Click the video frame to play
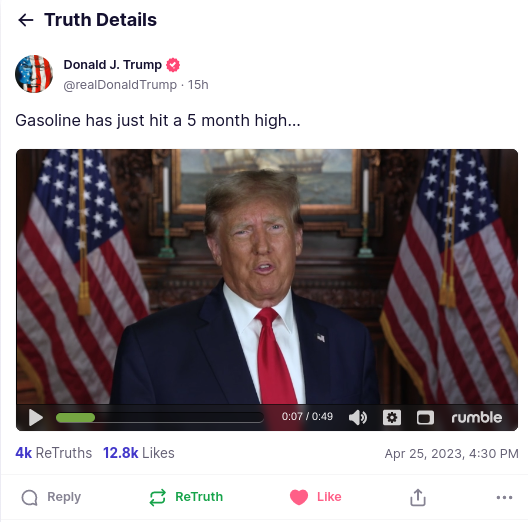Screen dimensions: 528x522 pyautogui.click(x=267, y=276)
